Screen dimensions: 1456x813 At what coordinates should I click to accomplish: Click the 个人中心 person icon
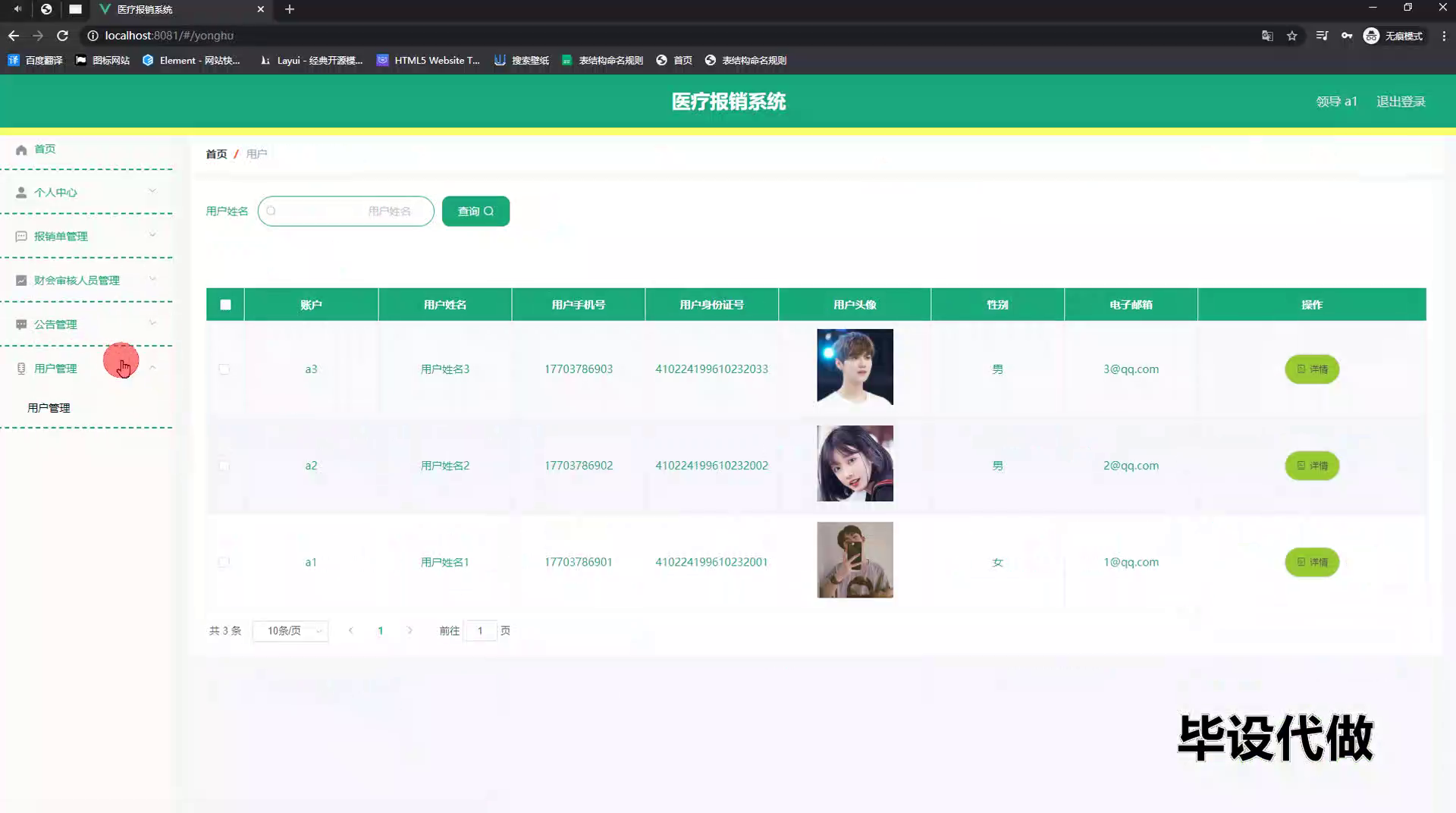pyautogui.click(x=21, y=193)
